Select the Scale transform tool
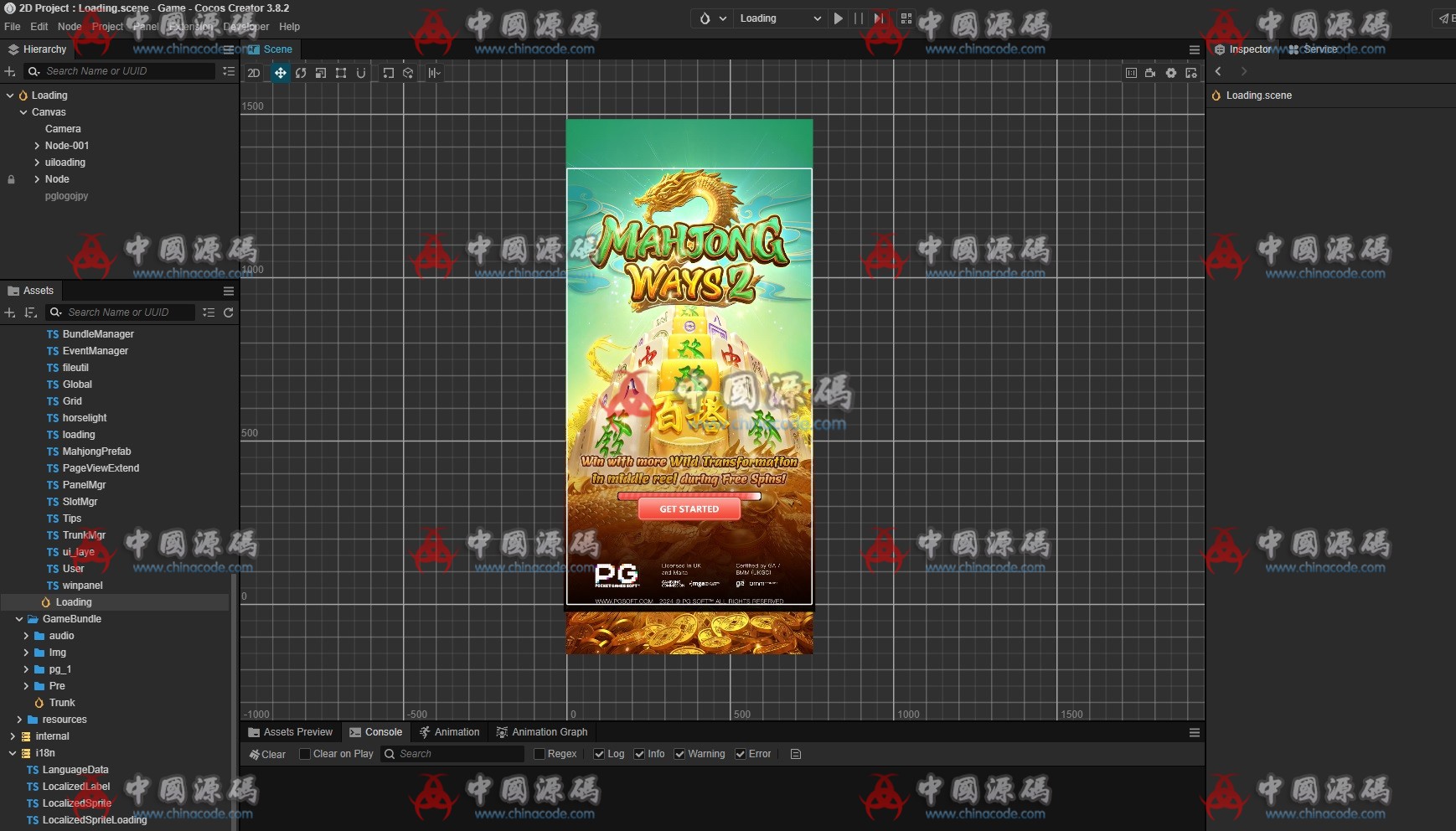This screenshot has height=831, width=1456. 321,73
